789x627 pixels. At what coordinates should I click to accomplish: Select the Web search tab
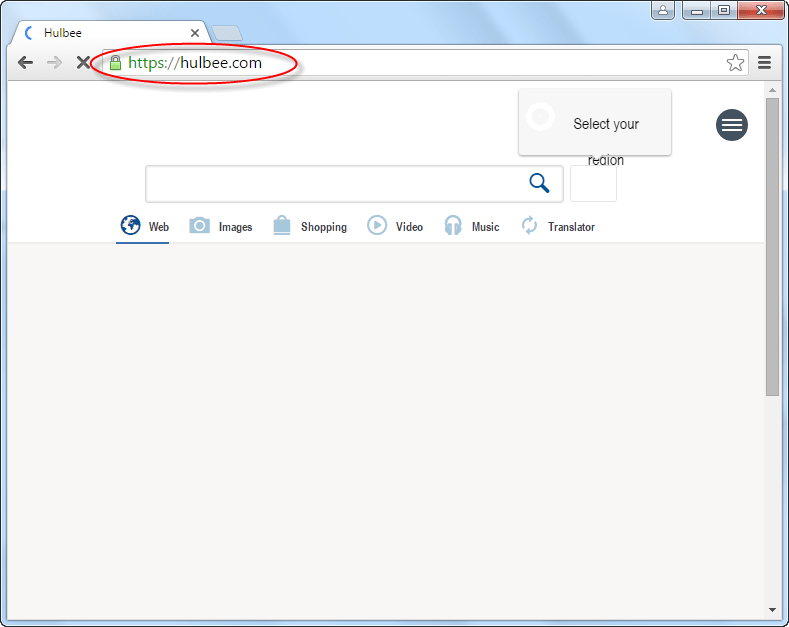pos(143,227)
